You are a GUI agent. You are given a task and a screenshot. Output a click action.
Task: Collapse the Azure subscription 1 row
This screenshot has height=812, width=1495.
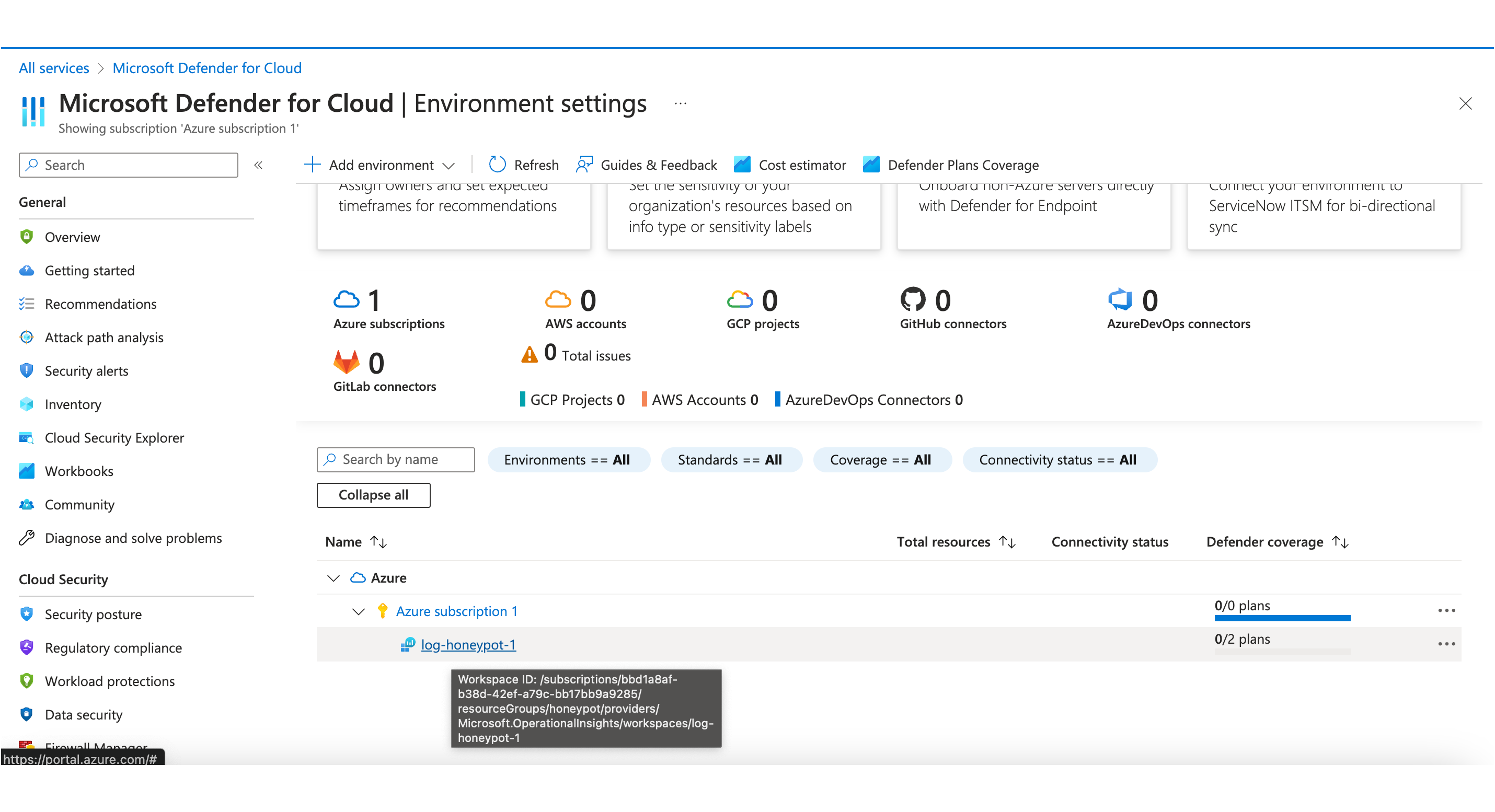[x=359, y=611]
